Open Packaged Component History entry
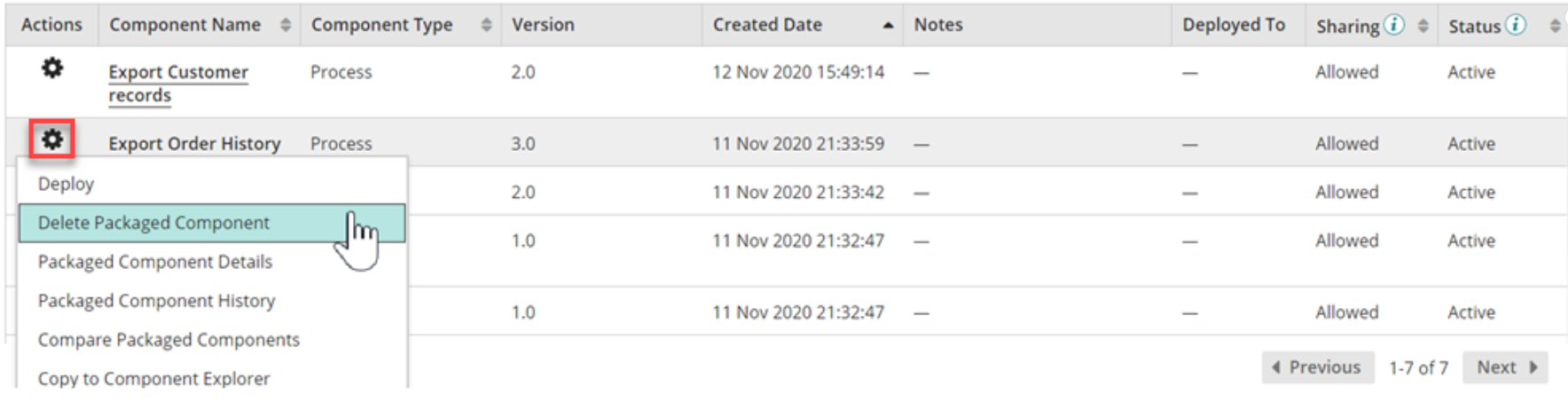 (x=157, y=301)
